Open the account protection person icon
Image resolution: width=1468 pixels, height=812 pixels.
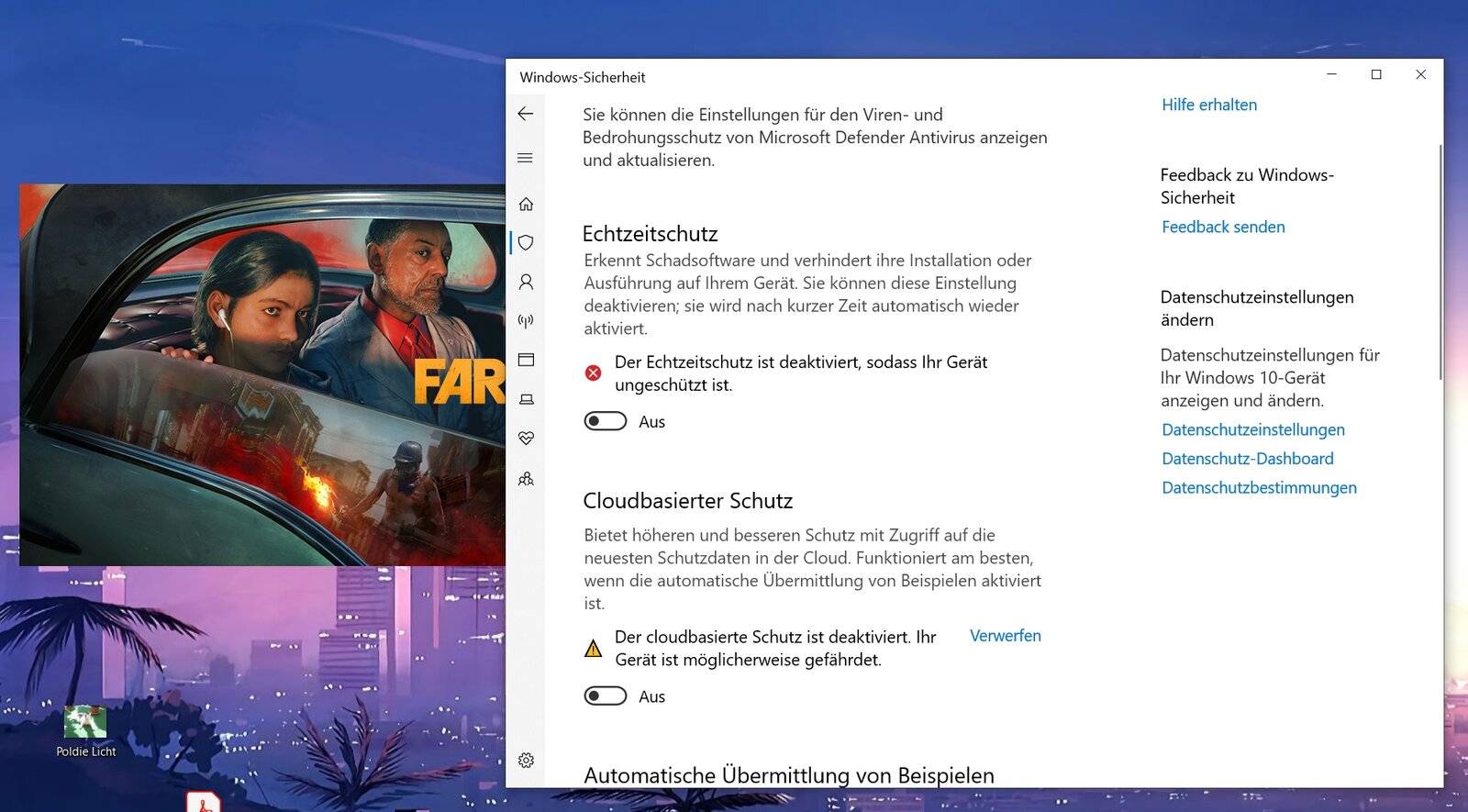526,282
